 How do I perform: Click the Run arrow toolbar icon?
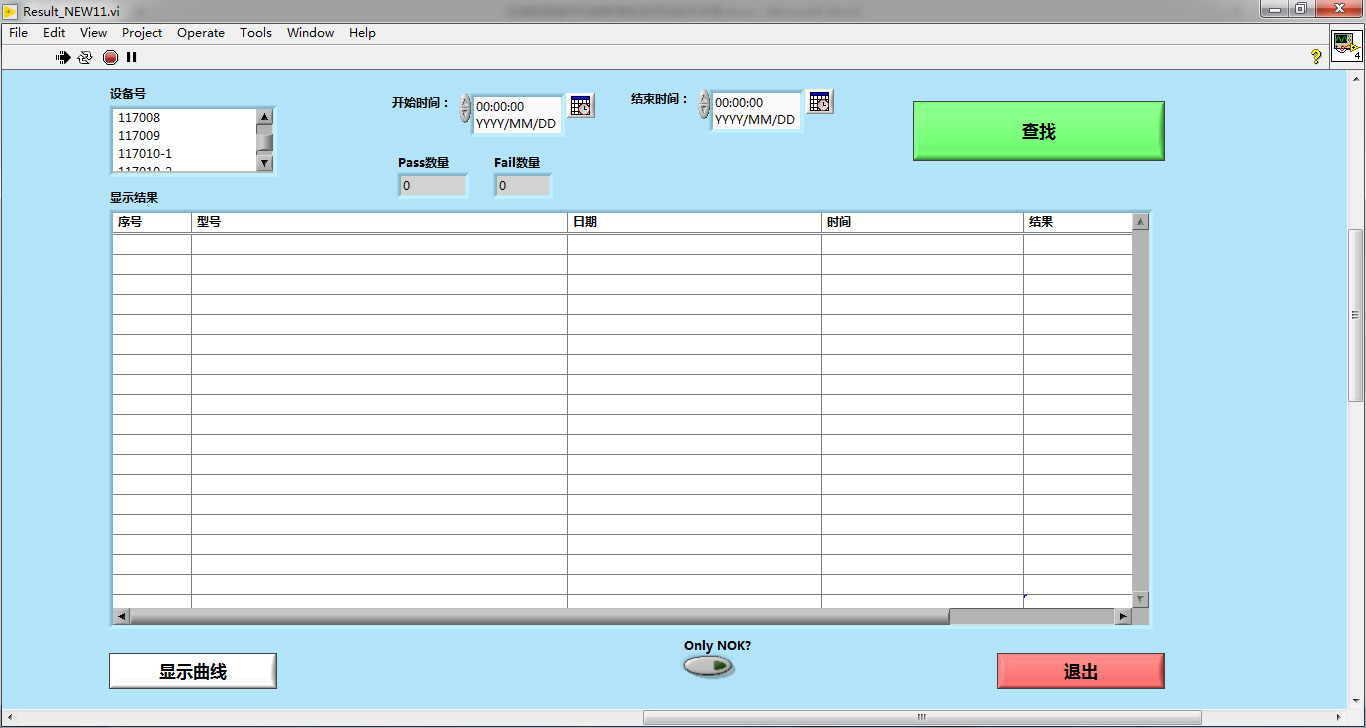(x=63, y=58)
